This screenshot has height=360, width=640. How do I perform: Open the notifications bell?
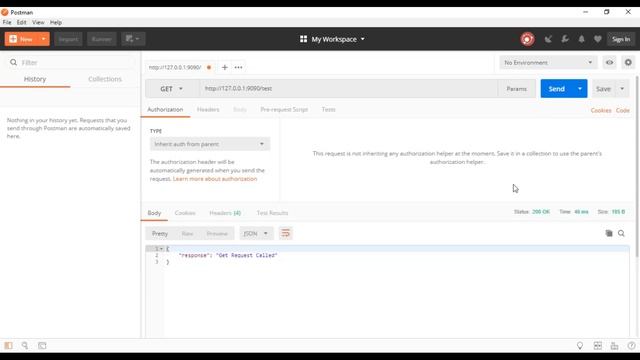coord(581,39)
